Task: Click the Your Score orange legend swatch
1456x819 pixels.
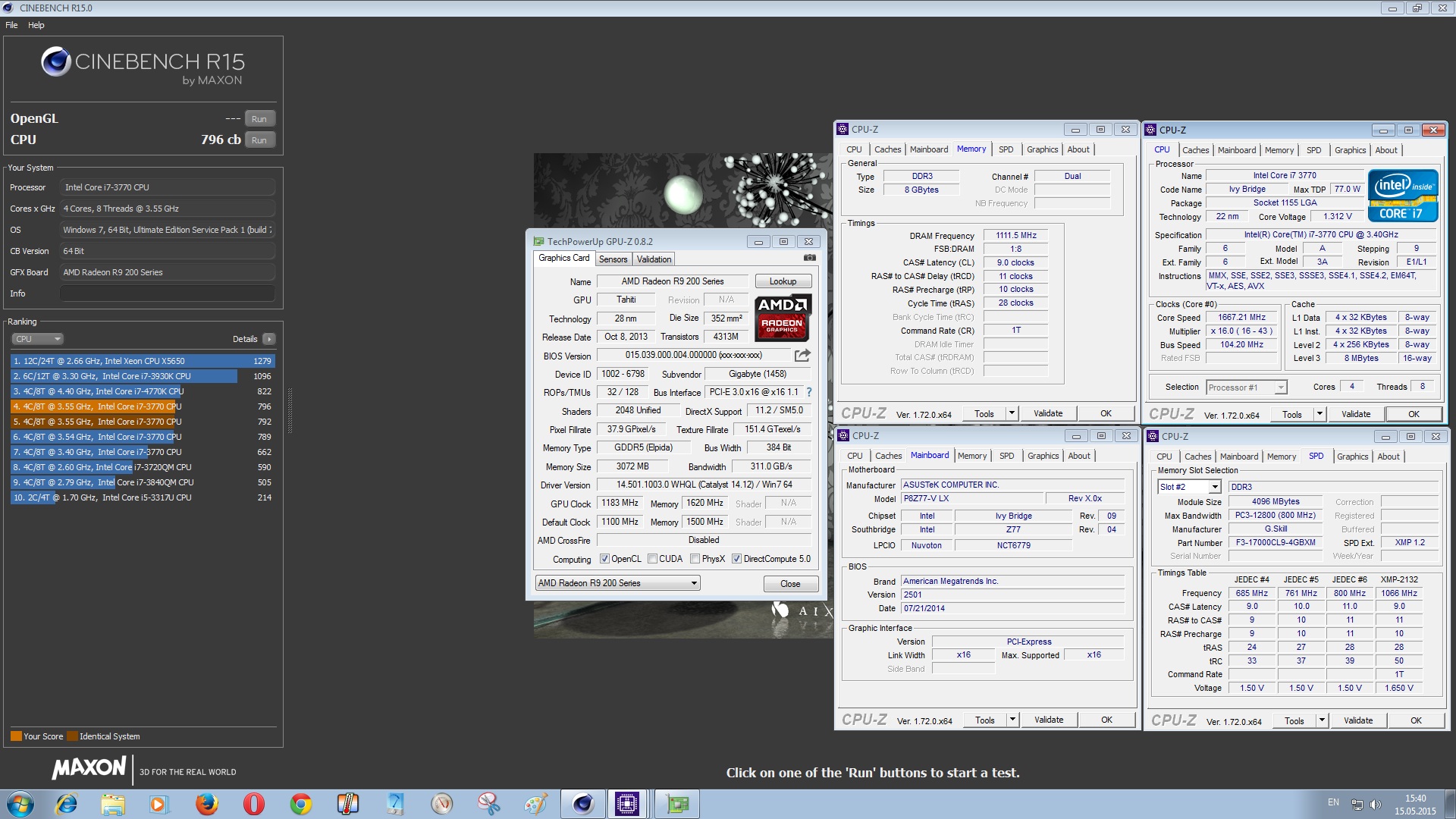Action: pos(16,736)
